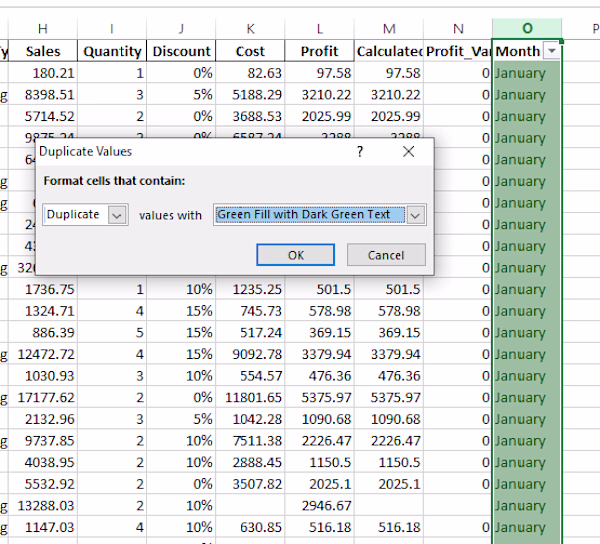Select column O header
The height and width of the screenshot is (544, 600).
[x=527, y=29]
